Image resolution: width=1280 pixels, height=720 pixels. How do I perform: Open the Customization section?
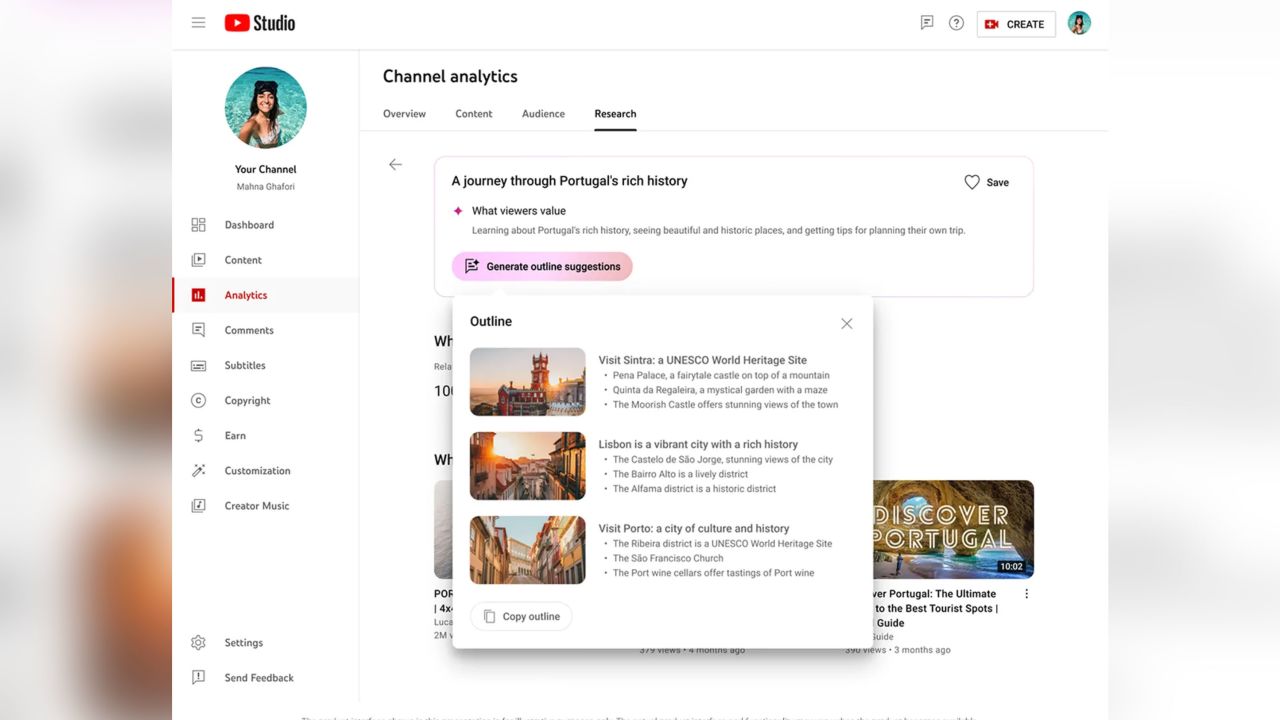[x=256, y=470]
